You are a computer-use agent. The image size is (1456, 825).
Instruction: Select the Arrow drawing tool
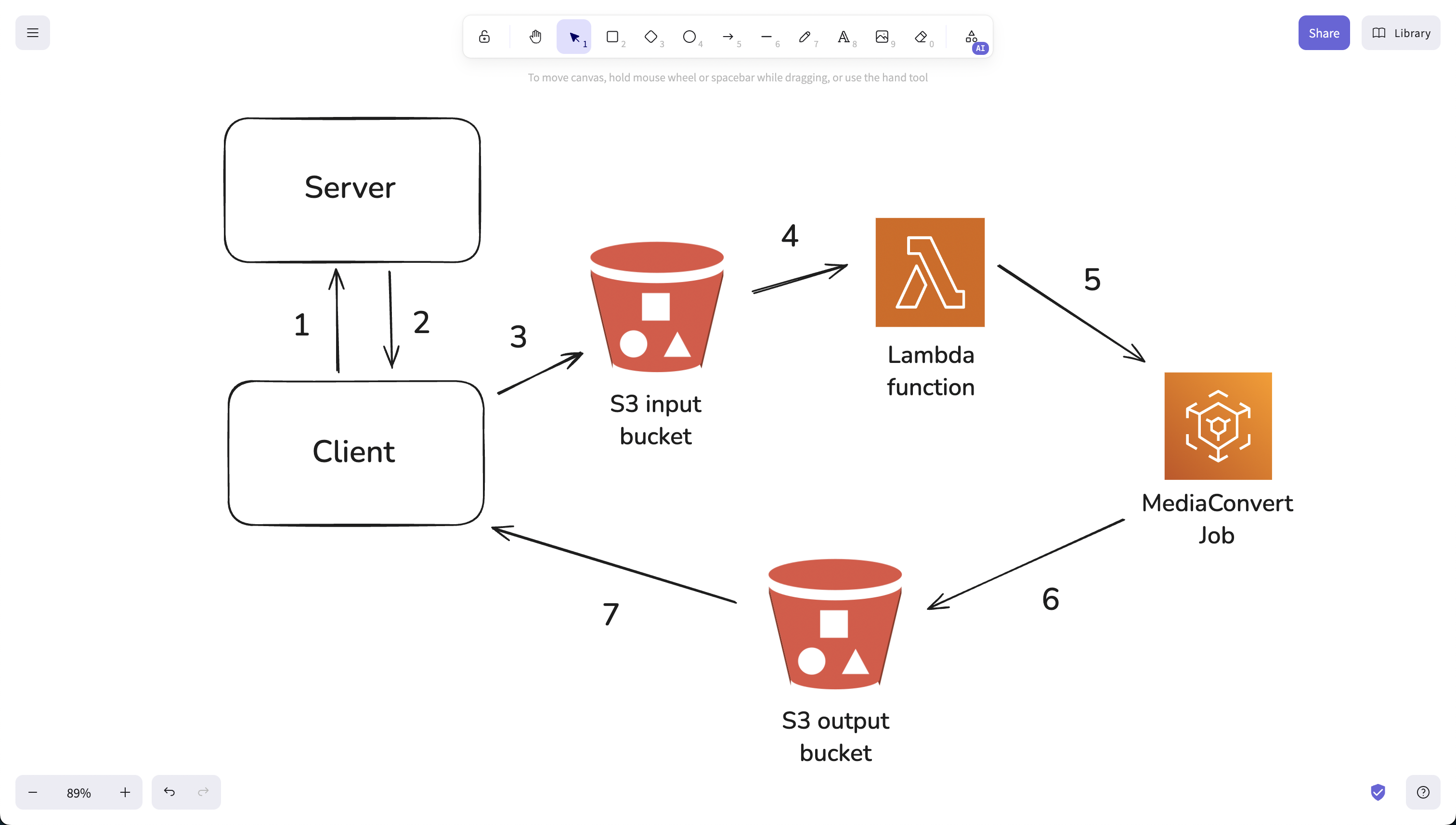(728, 37)
